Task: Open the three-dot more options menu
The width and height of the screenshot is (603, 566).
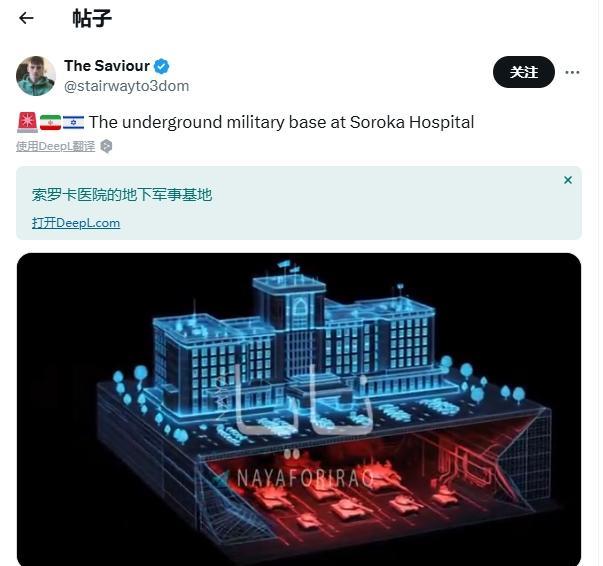Action: [x=572, y=72]
